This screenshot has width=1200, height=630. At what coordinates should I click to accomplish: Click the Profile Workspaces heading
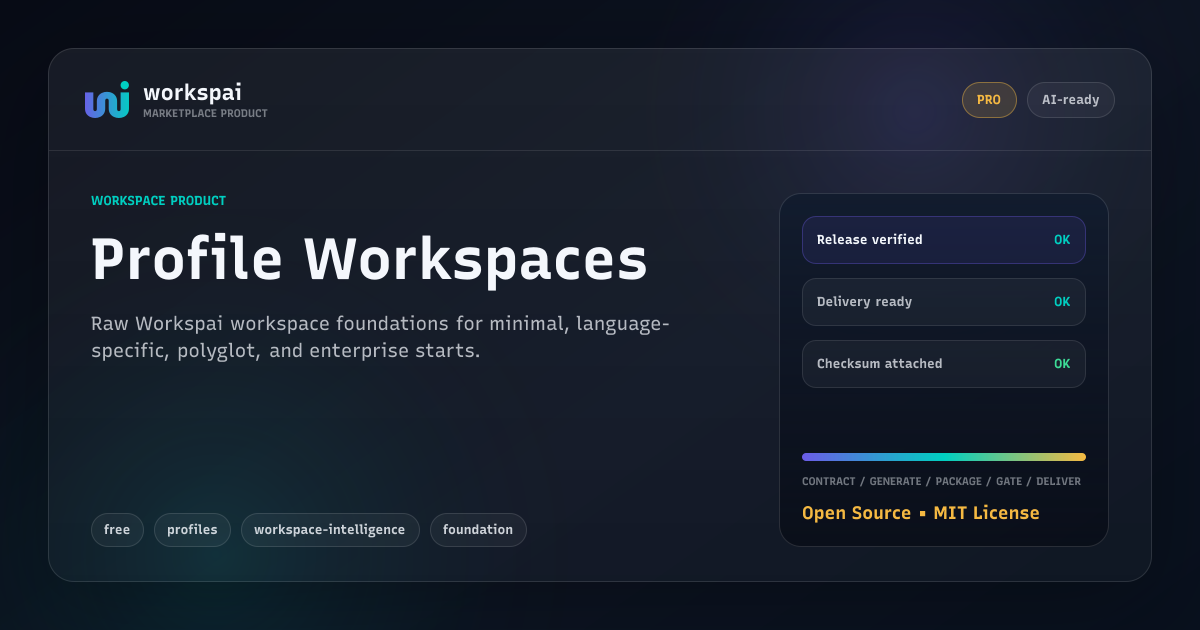pyautogui.click(x=369, y=260)
